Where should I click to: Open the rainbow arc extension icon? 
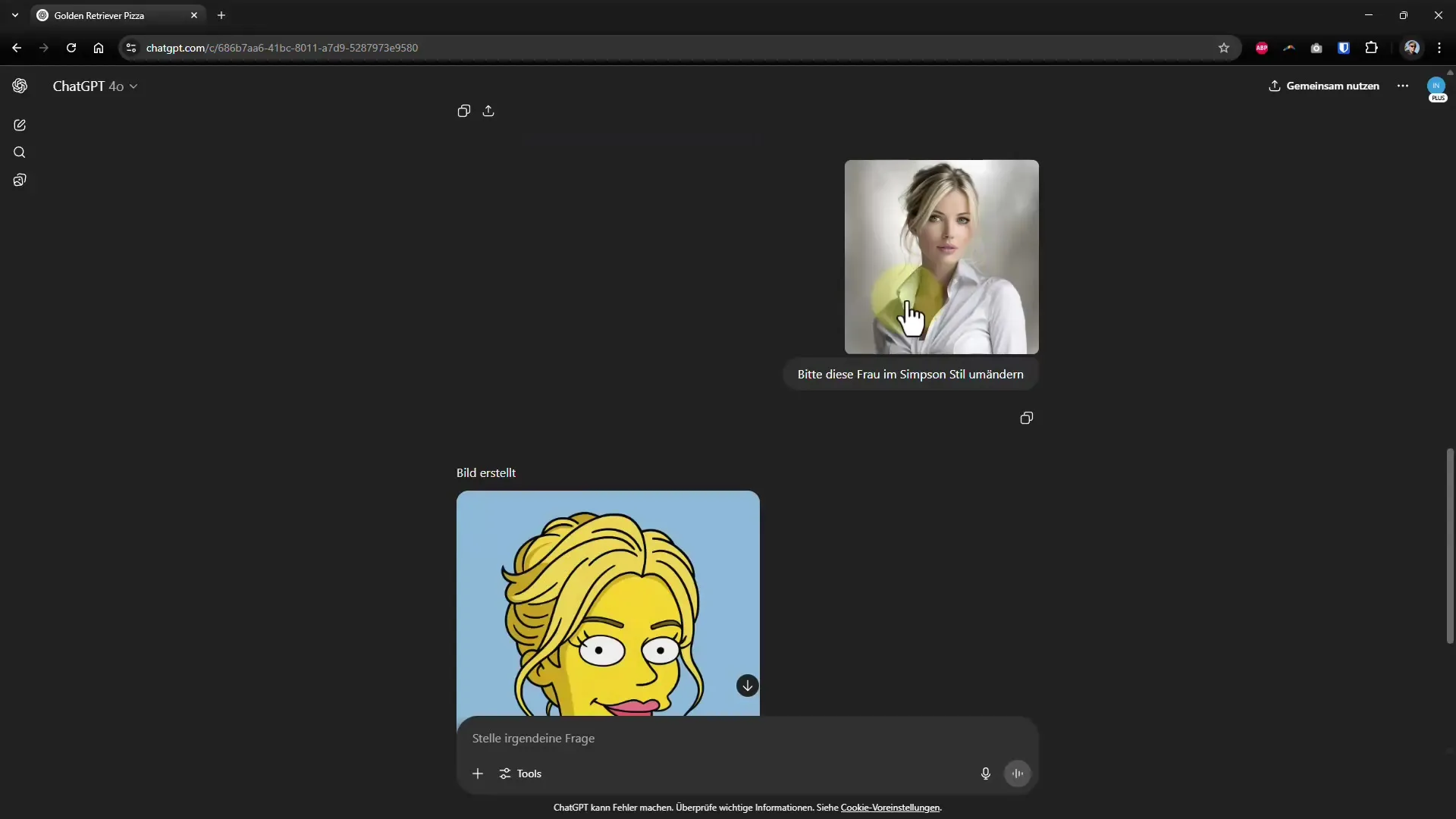(1289, 48)
